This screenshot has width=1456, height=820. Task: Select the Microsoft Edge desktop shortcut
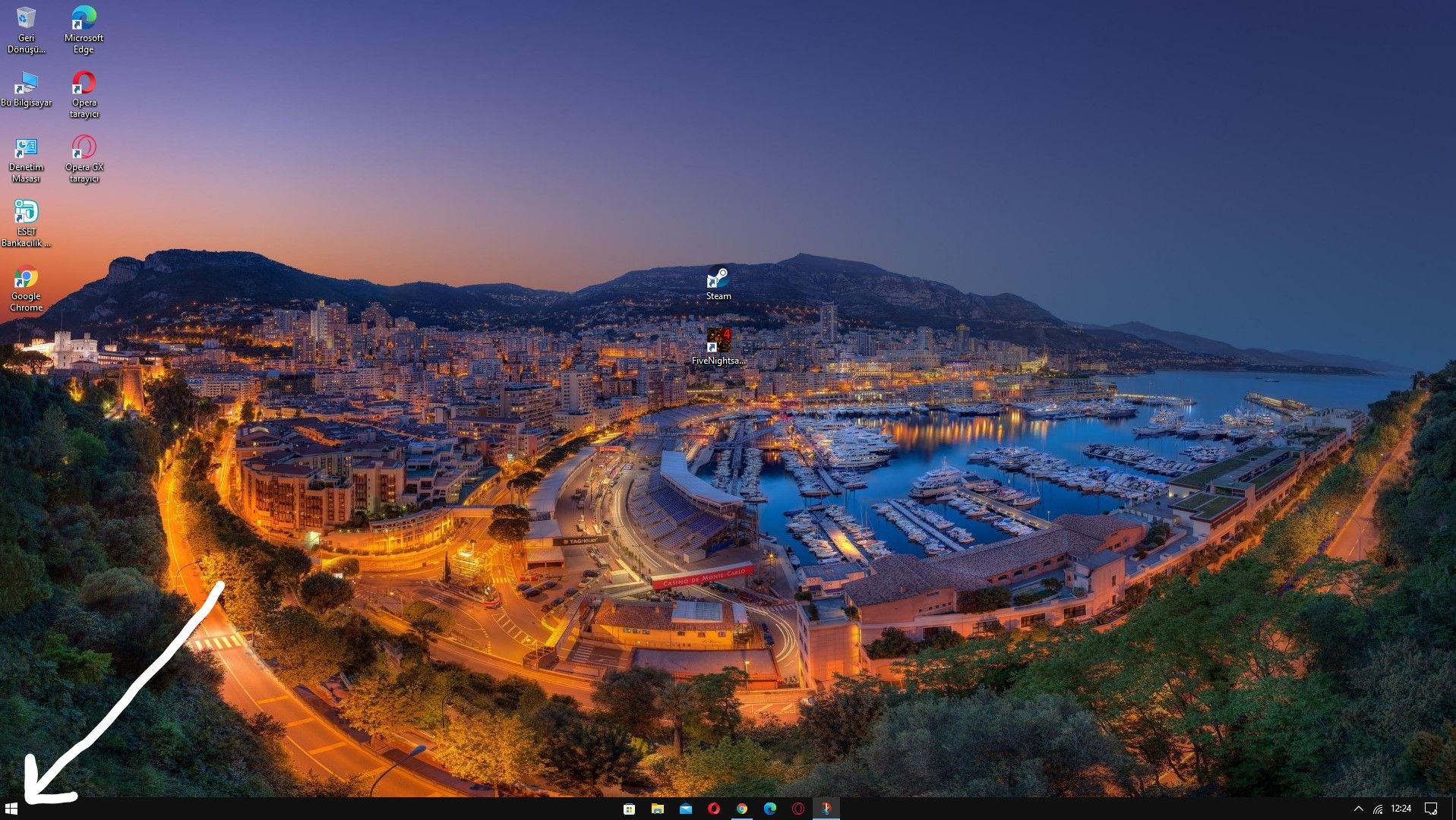point(84,30)
